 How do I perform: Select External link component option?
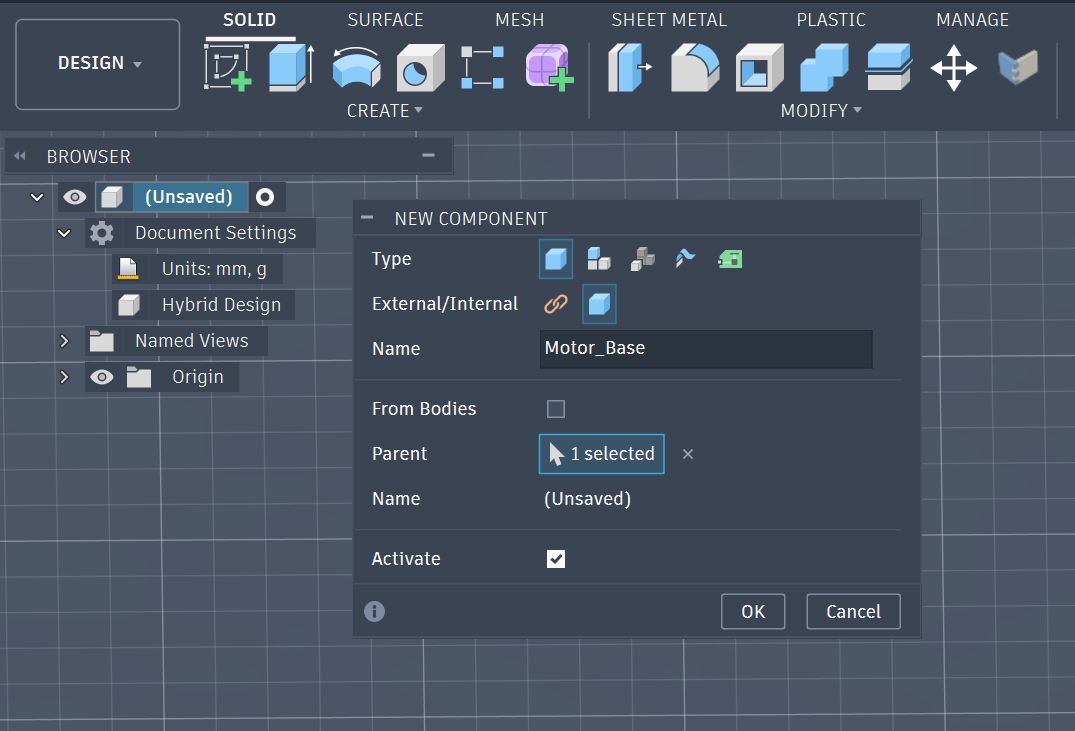coord(555,304)
